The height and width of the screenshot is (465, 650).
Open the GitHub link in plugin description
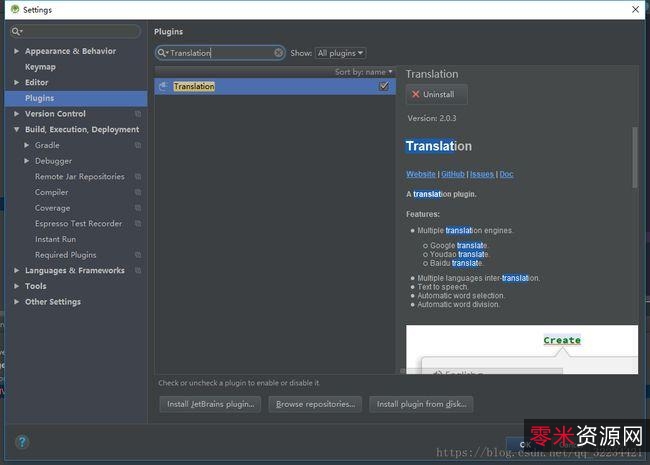(x=453, y=174)
